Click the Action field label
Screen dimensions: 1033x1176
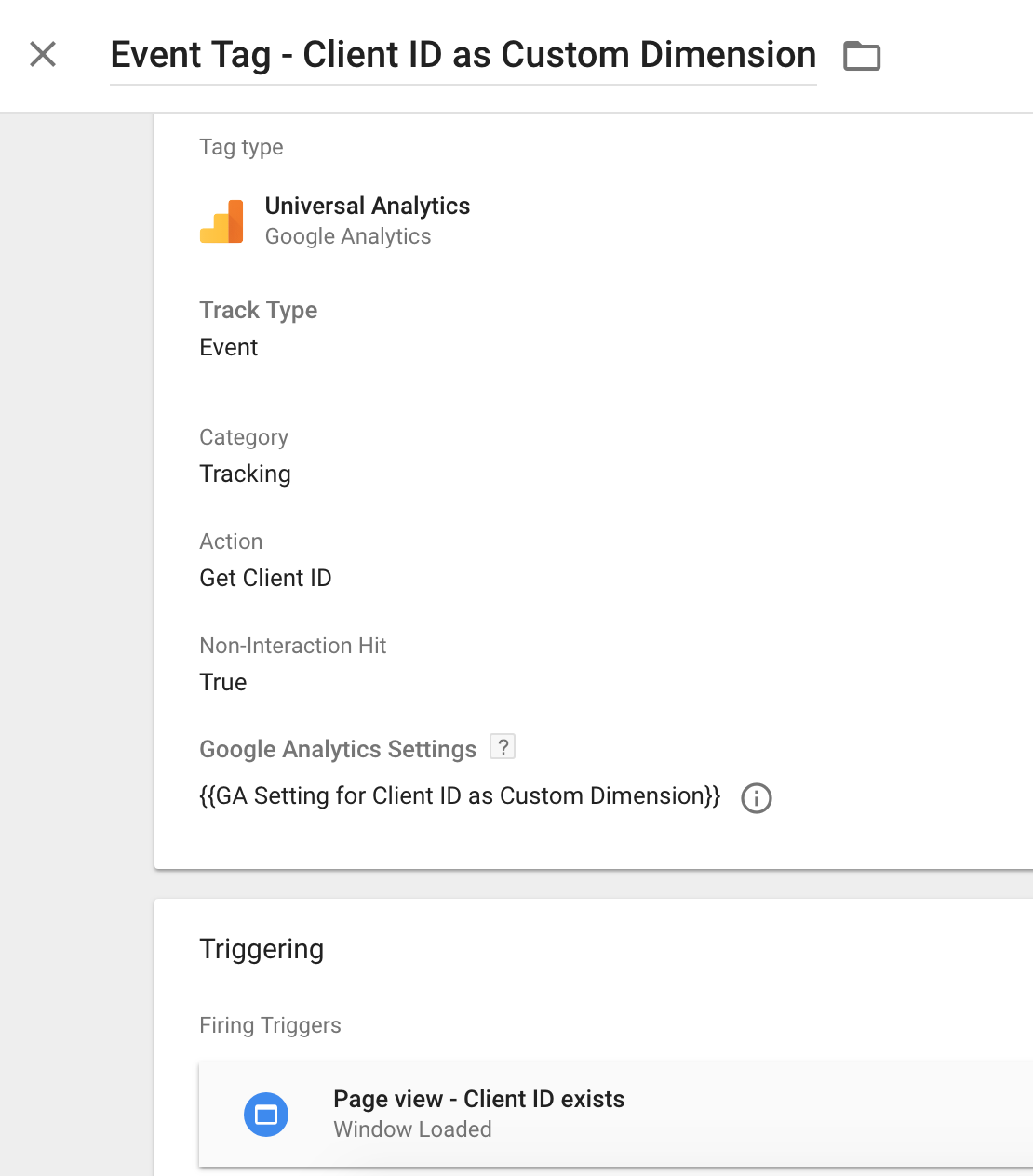pyautogui.click(x=232, y=541)
